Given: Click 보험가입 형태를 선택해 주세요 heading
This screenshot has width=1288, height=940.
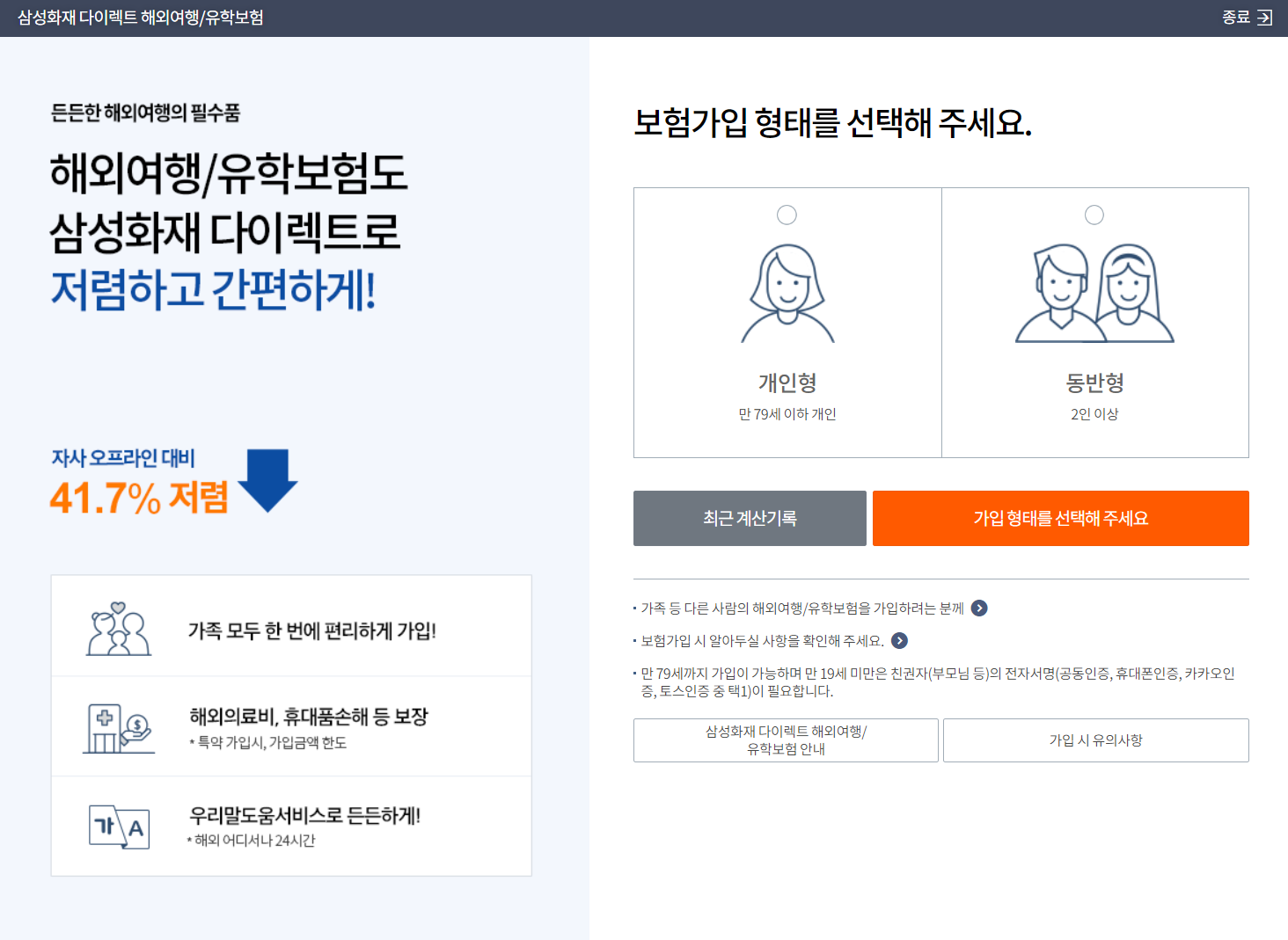Looking at the screenshot, I should point(832,122).
